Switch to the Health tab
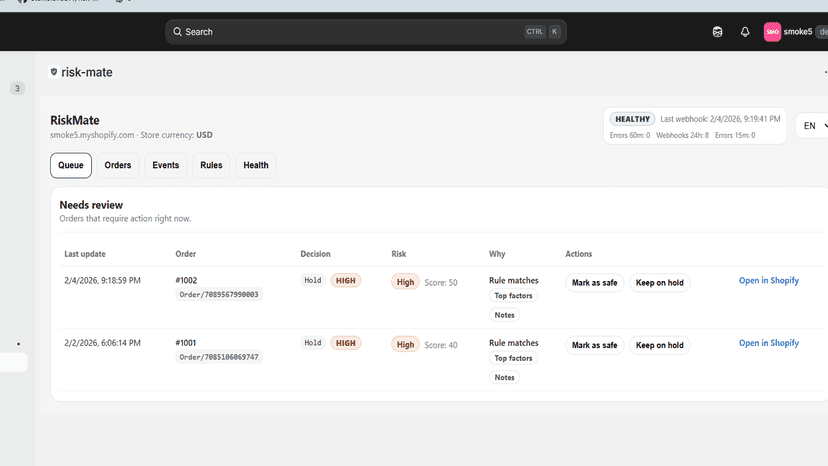This screenshot has width=828, height=466. click(x=256, y=165)
